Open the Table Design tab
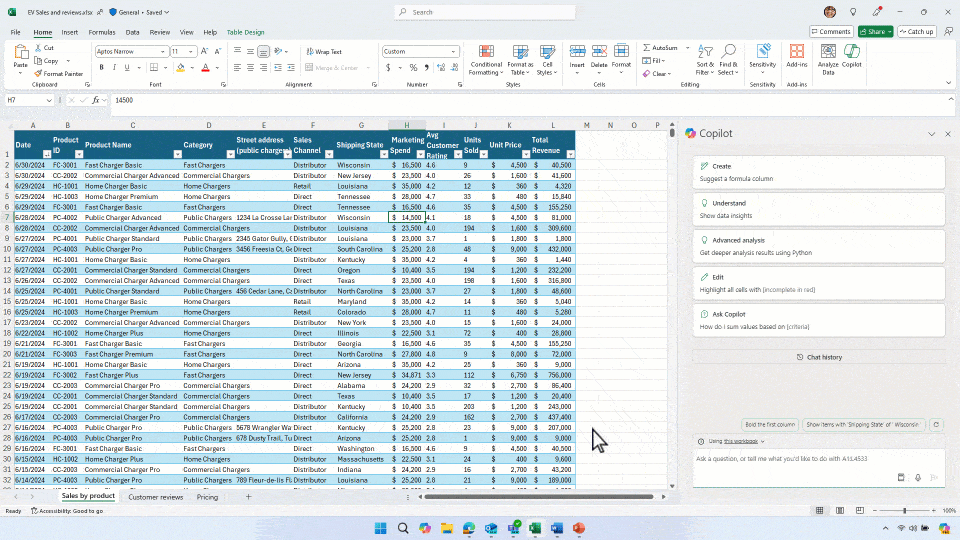Screen dimensions: 960x540 click(x=246, y=32)
